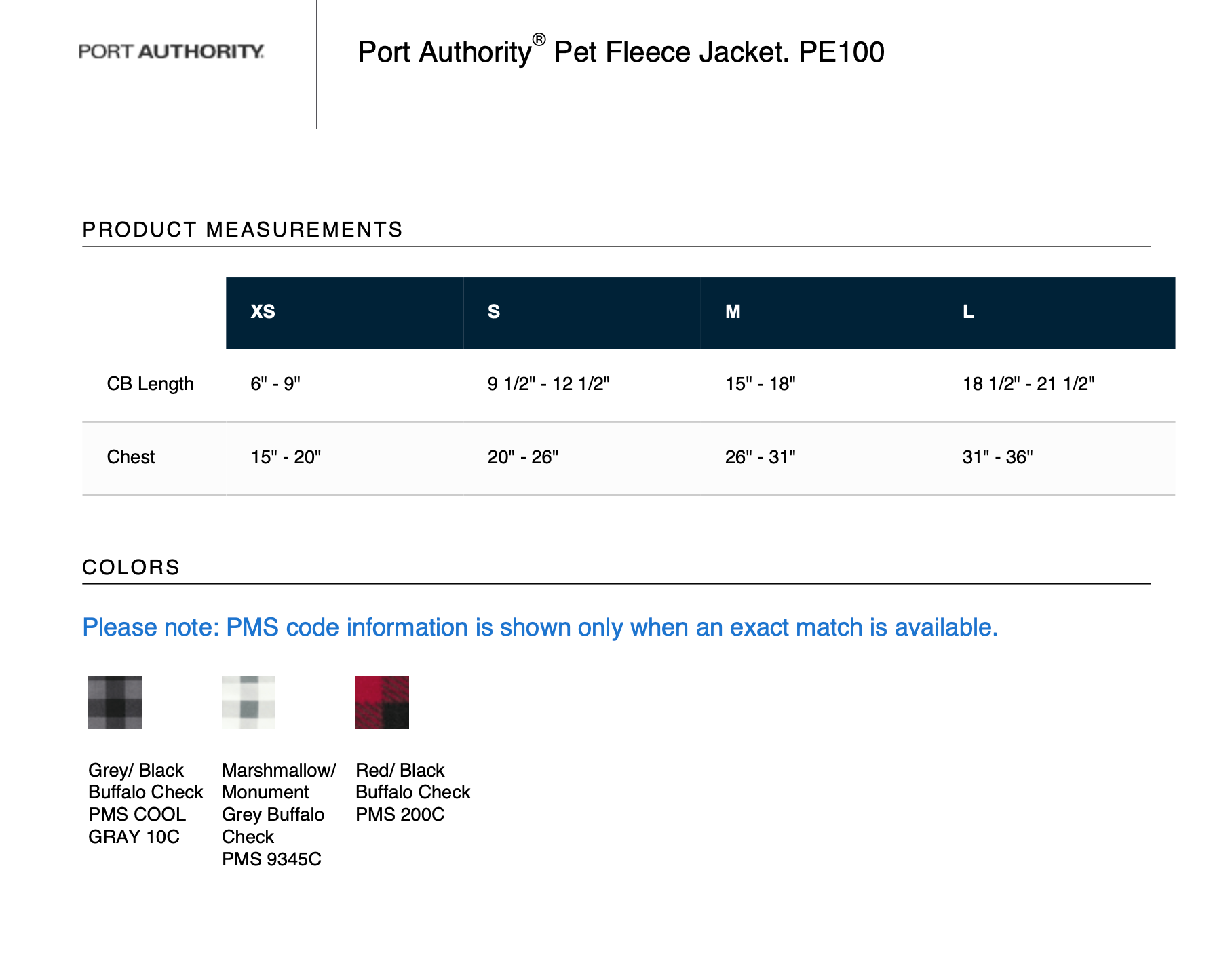Select the Grey/Black Buffalo Check swatch
The height and width of the screenshot is (974, 1232).
point(115,702)
